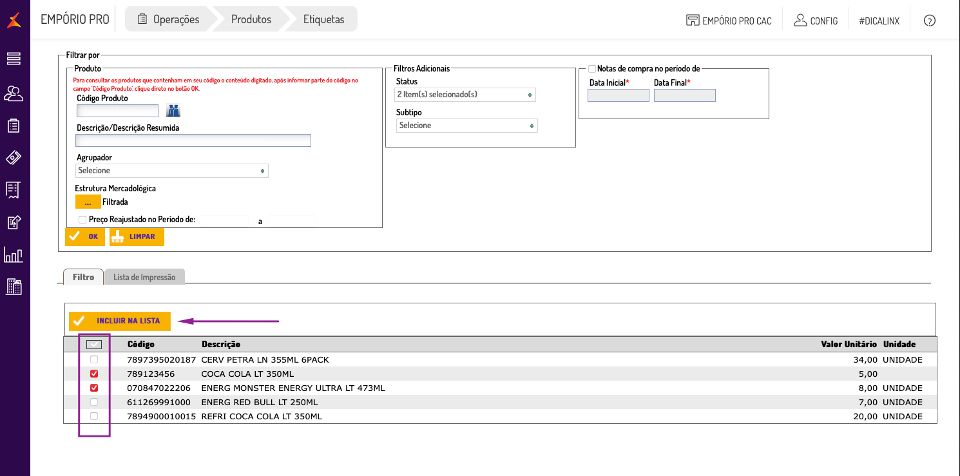Click the OK filter button
960x476 pixels.
[85, 236]
